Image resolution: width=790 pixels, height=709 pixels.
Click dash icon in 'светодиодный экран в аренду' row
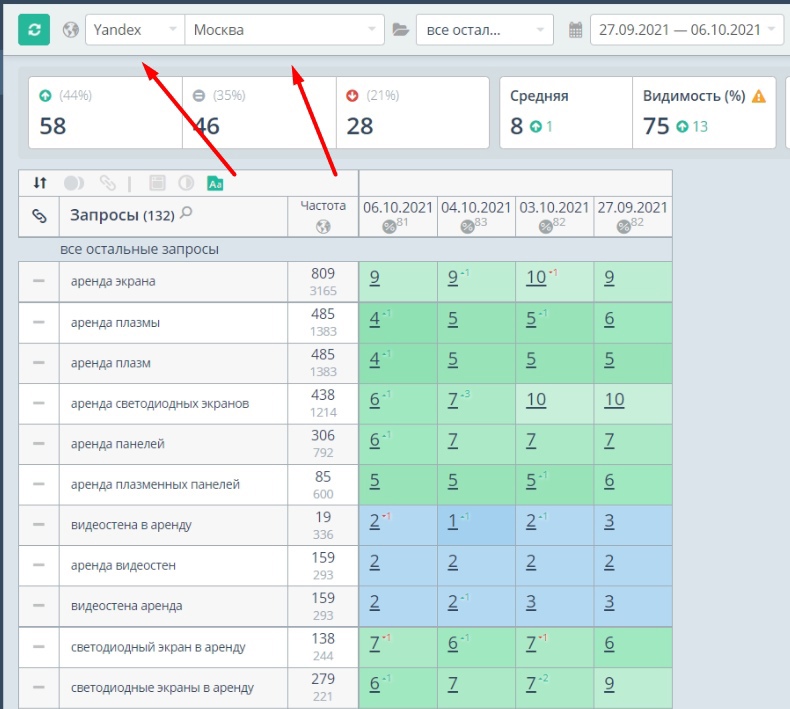tap(39, 647)
